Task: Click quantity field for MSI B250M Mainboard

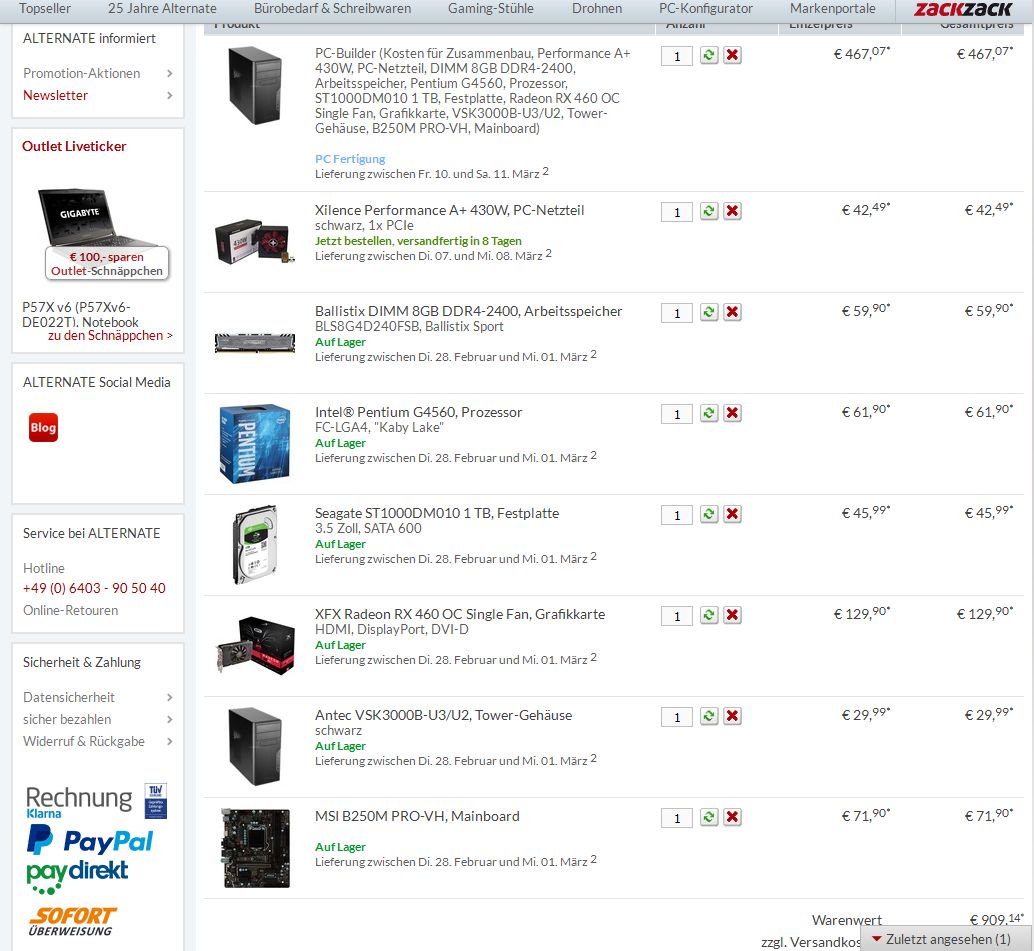Action: tap(677, 818)
